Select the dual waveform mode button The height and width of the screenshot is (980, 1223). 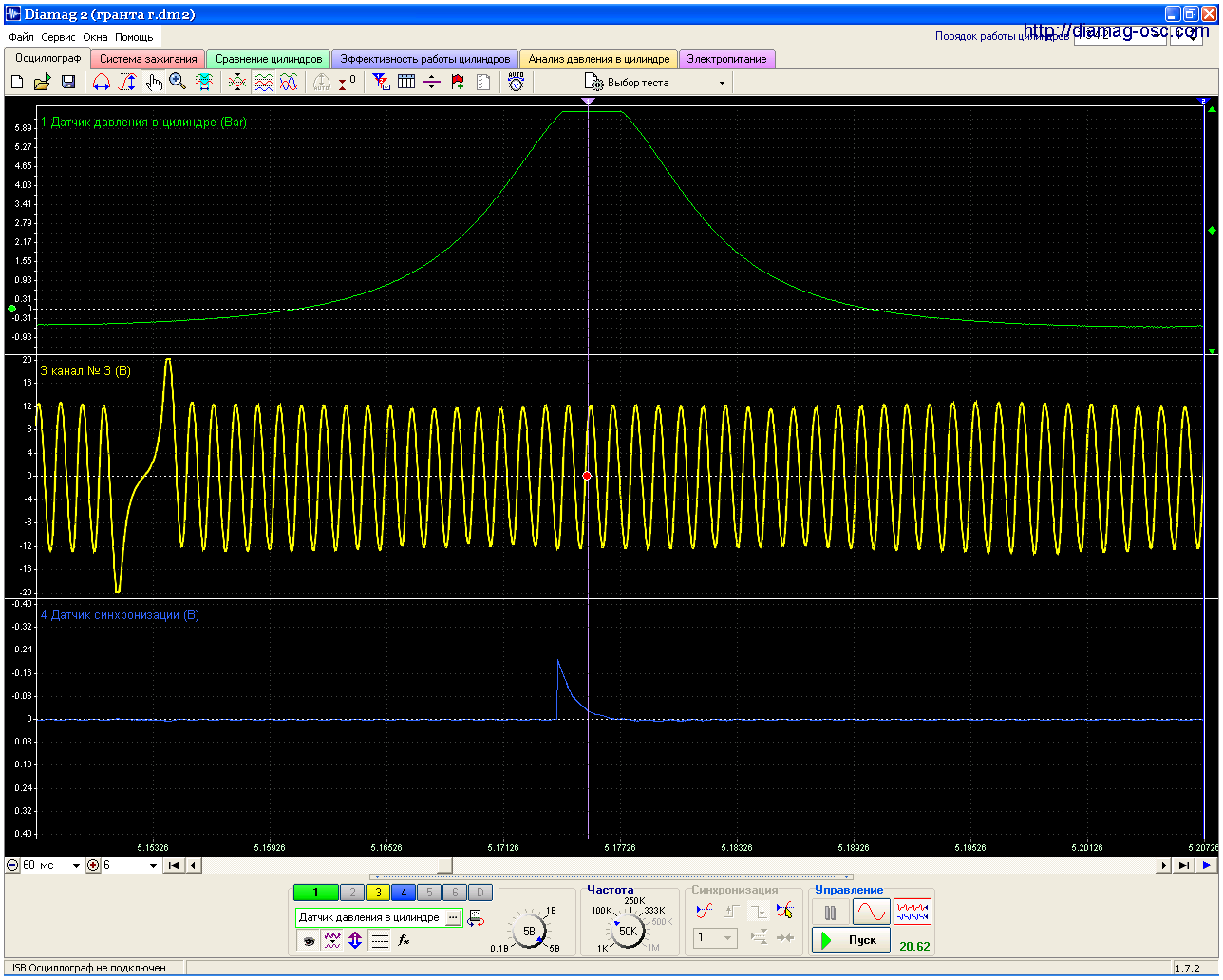[913, 913]
